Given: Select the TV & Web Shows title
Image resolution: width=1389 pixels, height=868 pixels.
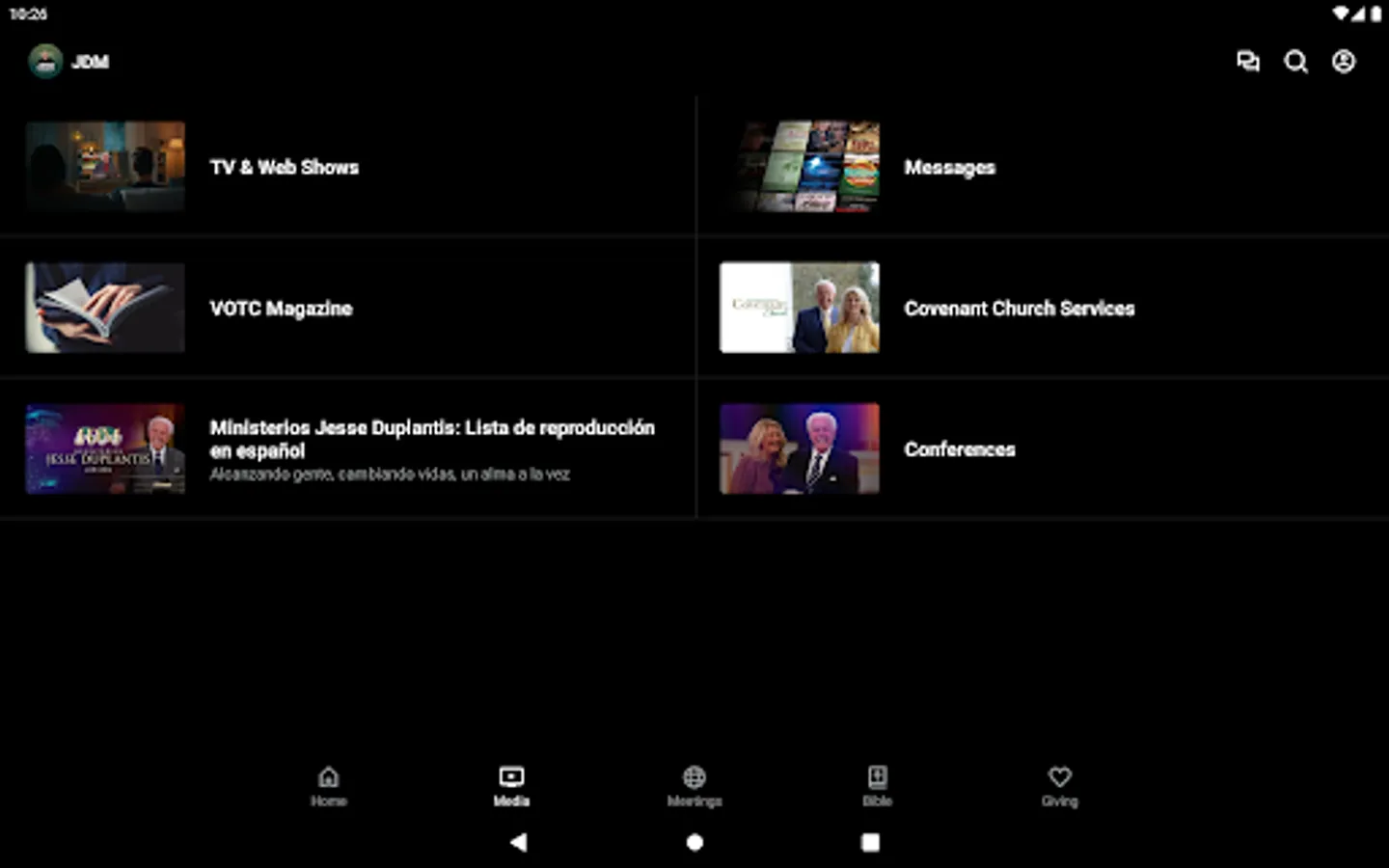Looking at the screenshot, I should click(285, 167).
